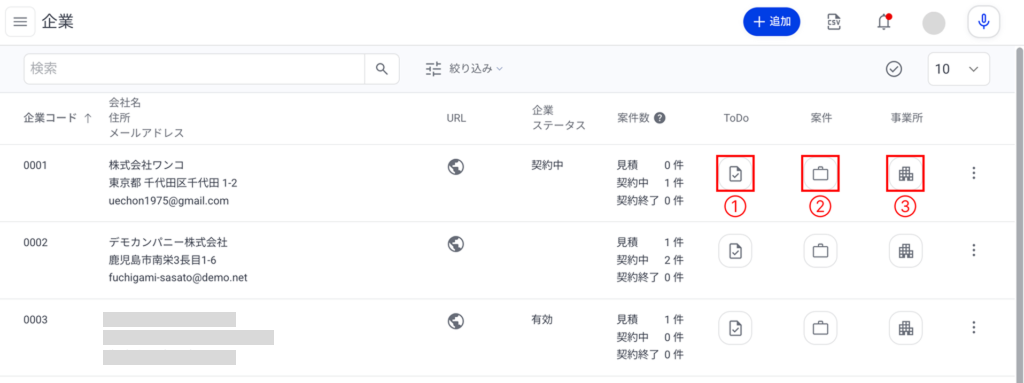Expand the 絞り込み filter dropdown
The height and width of the screenshot is (383, 1024).
(464, 69)
